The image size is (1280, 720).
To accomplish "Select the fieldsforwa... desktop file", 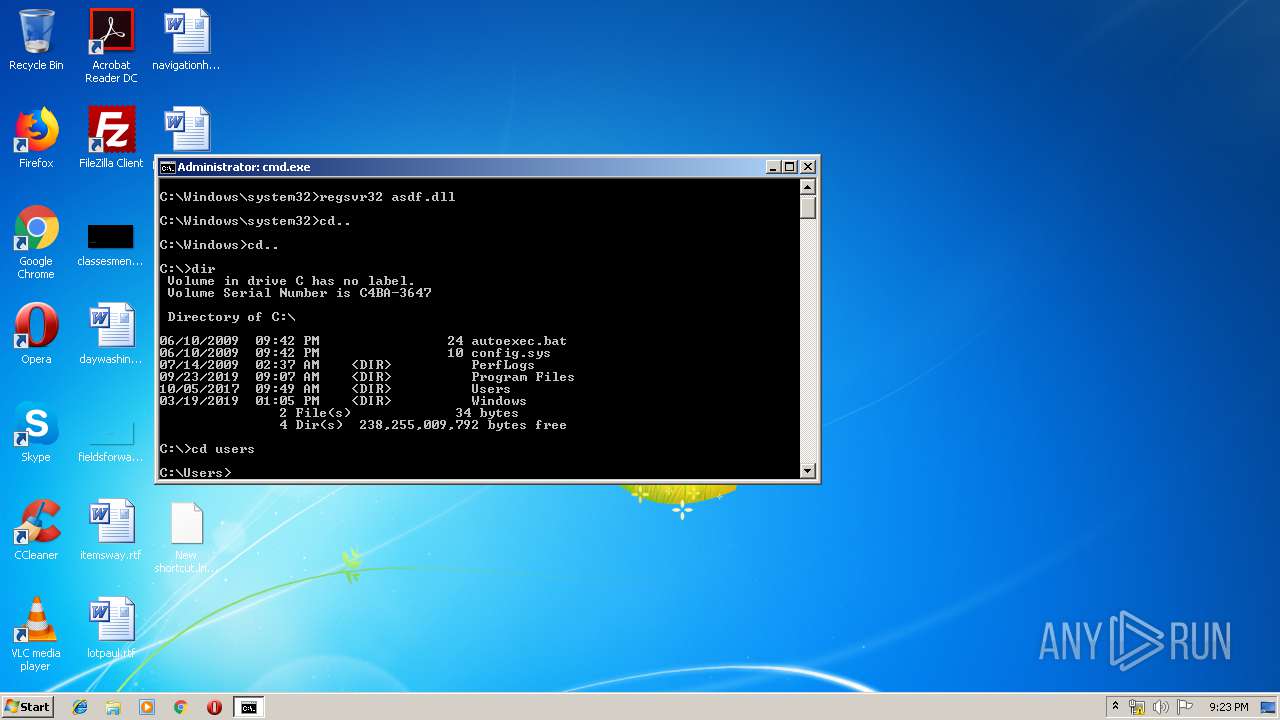I will click(111, 440).
